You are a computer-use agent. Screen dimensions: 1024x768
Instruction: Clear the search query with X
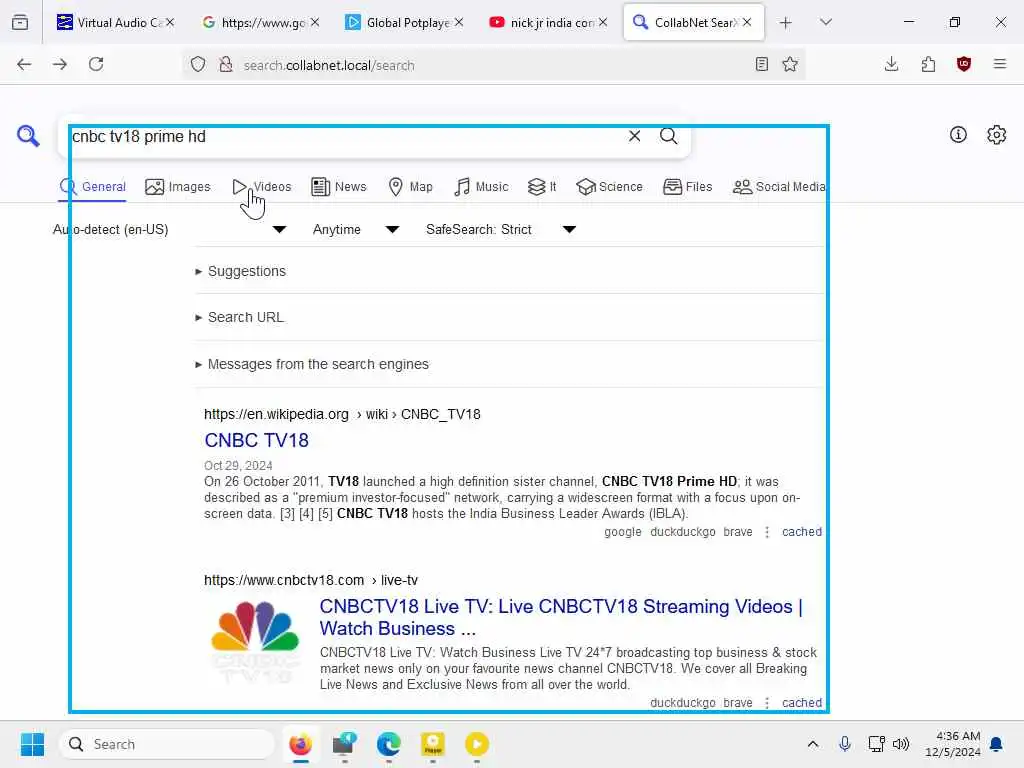(634, 136)
